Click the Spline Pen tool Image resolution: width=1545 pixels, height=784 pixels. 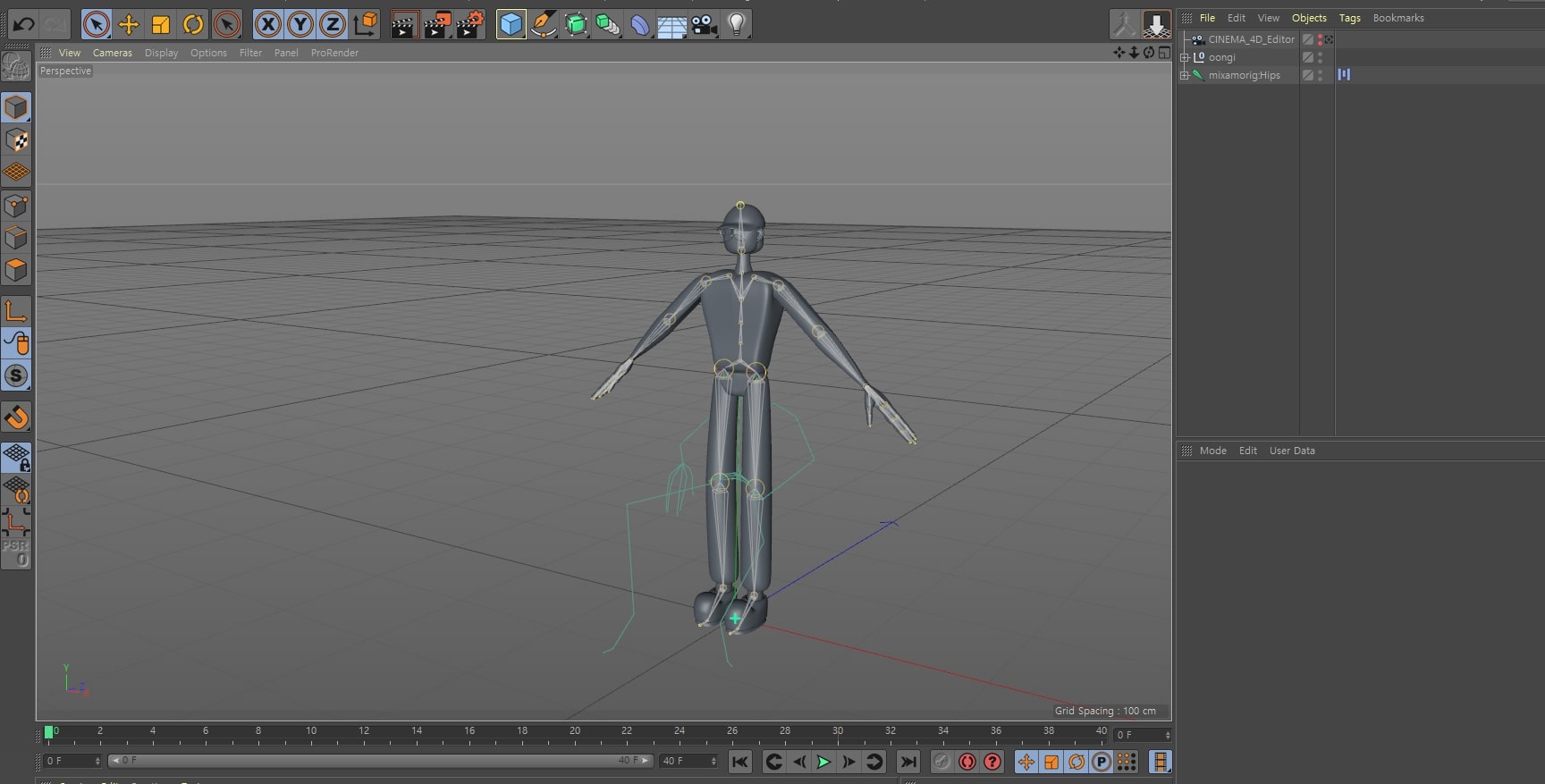click(543, 24)
